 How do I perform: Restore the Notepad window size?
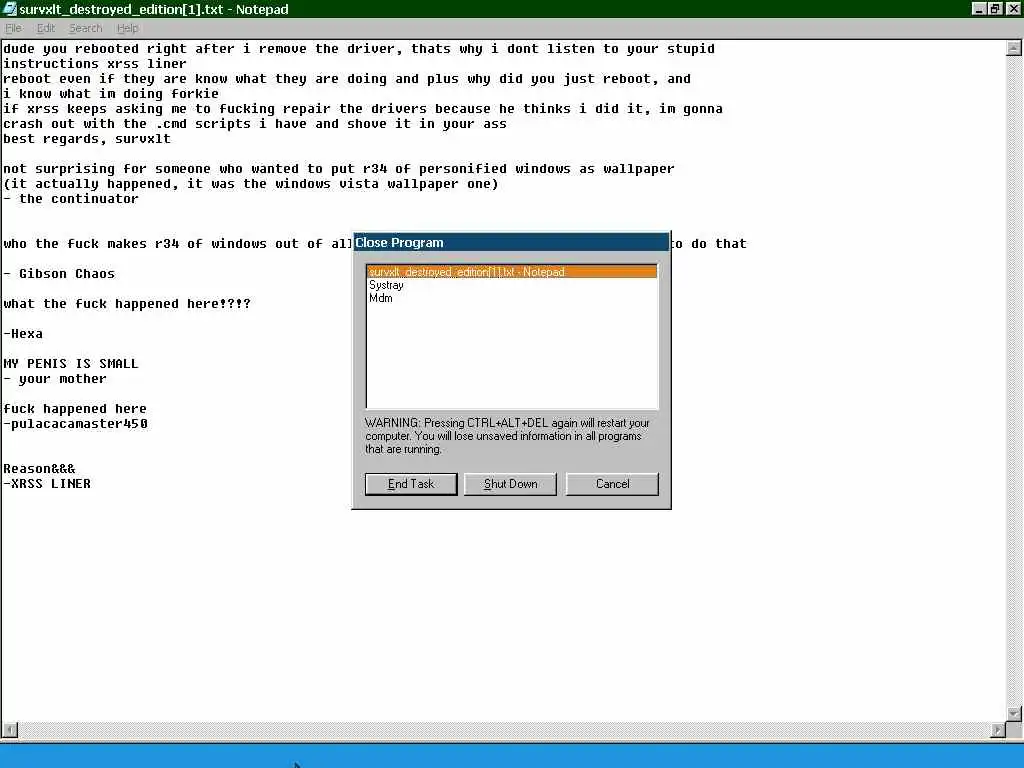pos(994,8)
